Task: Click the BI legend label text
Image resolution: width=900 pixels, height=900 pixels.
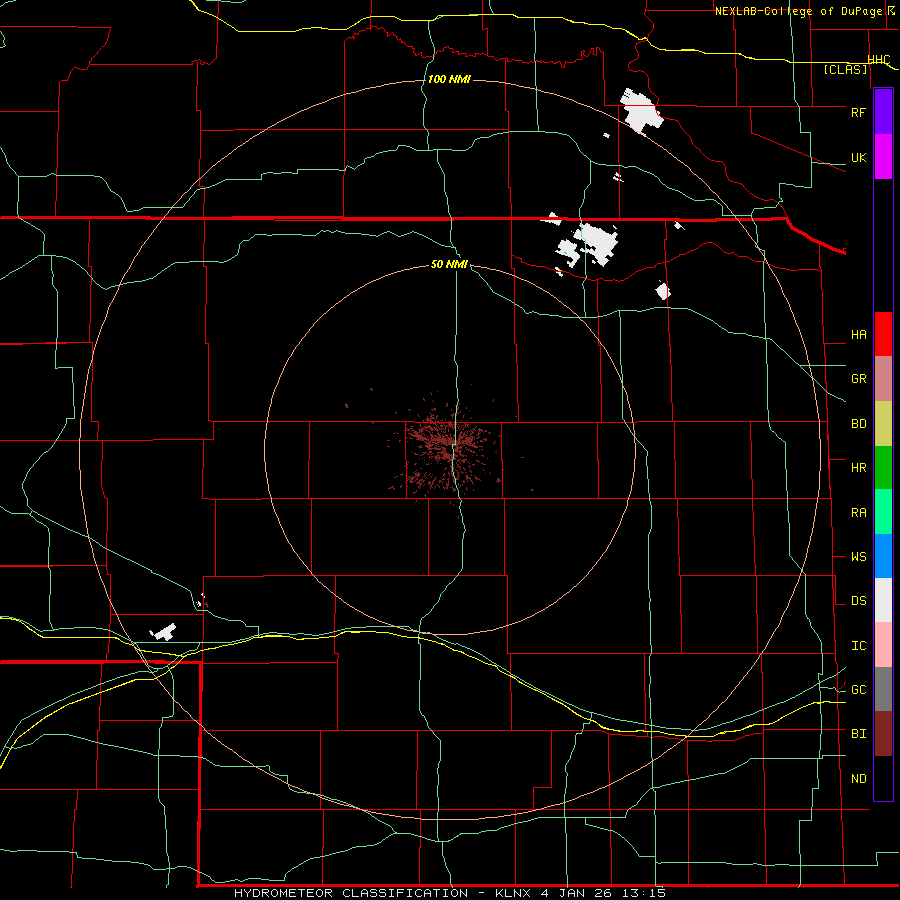Action: (858, 734)
